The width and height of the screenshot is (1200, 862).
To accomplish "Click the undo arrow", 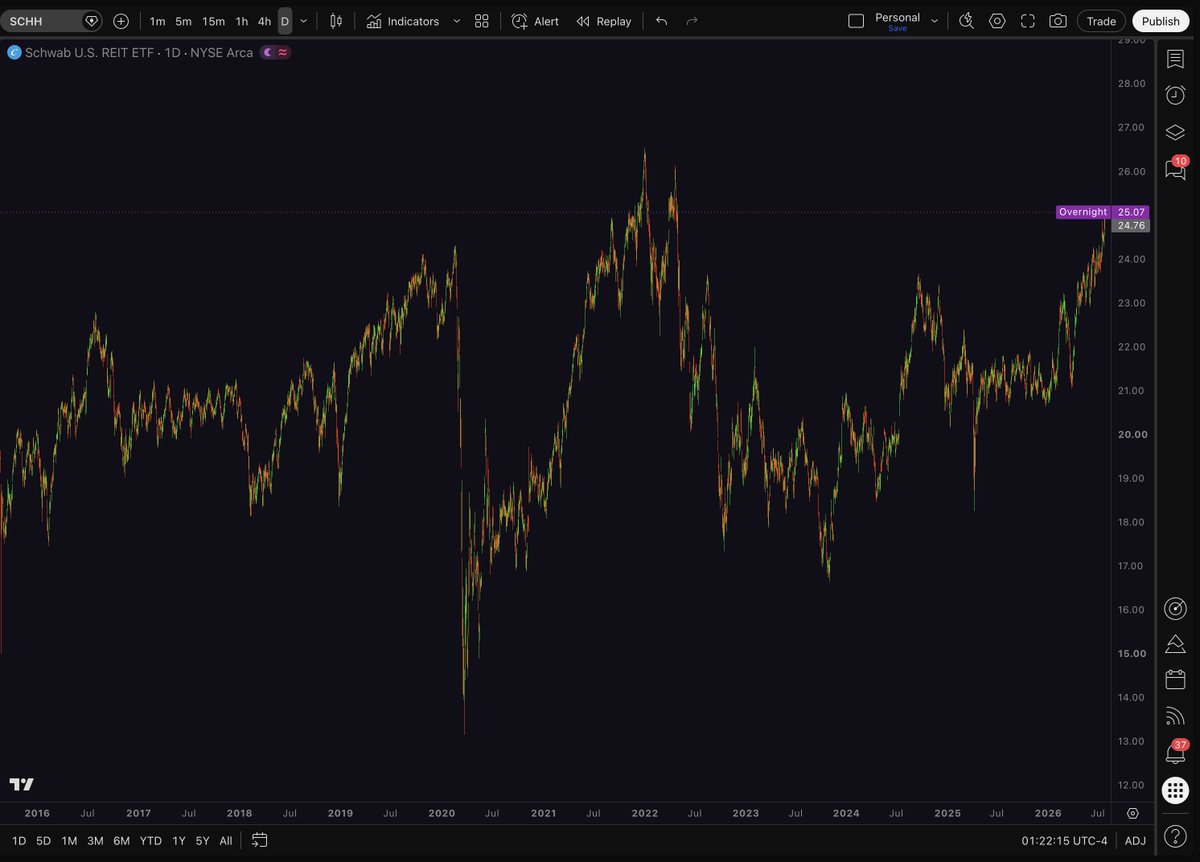I will click(662, 21).
